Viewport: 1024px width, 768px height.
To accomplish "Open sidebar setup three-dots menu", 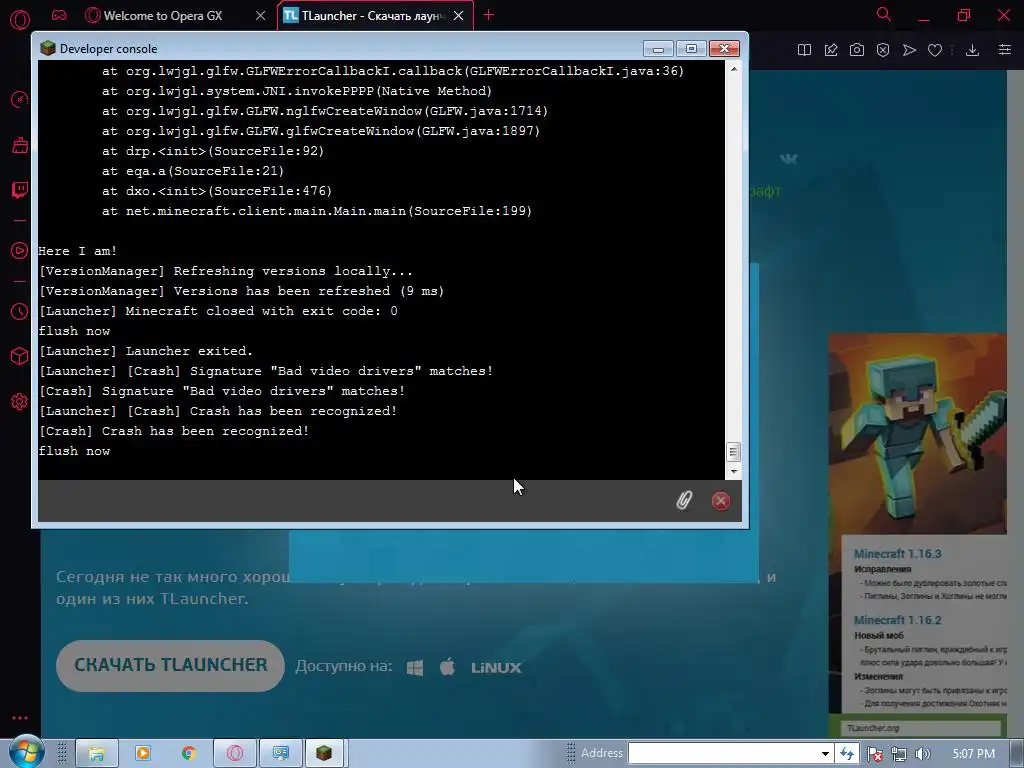I will [20, 718].
